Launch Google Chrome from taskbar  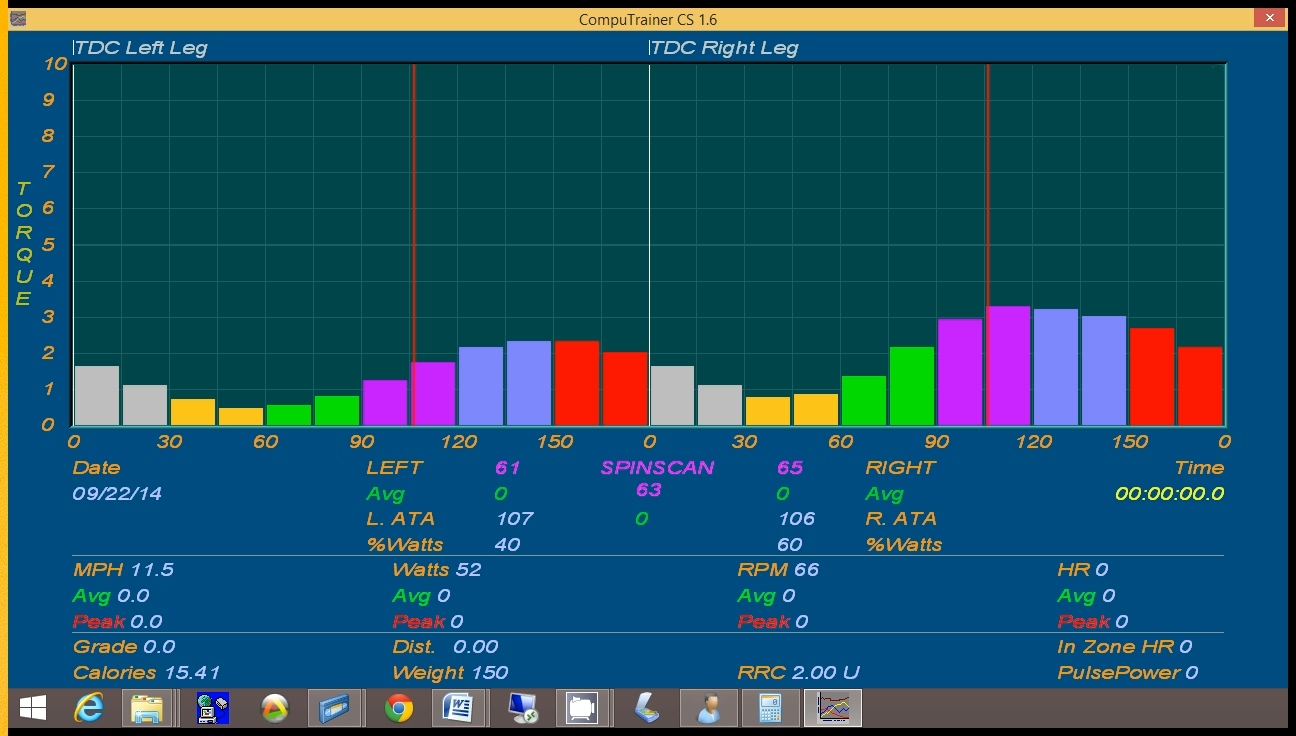tap(398, 709)
